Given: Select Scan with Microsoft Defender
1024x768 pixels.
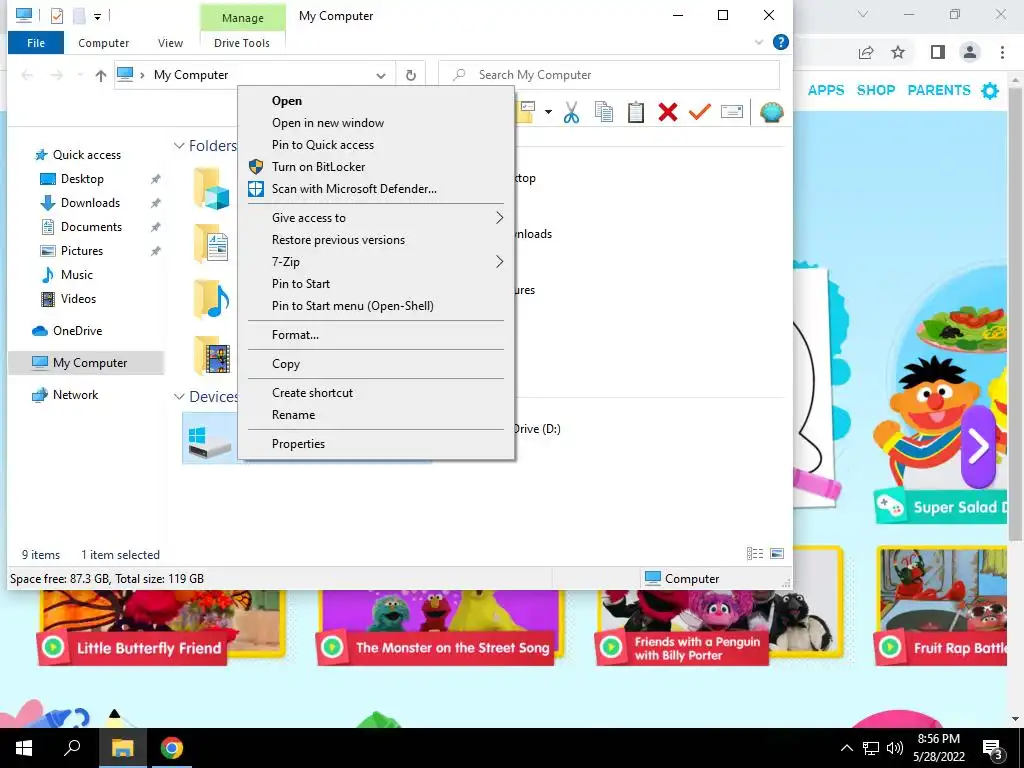Looking at the screenshot, I should click(x=376, y=189).
